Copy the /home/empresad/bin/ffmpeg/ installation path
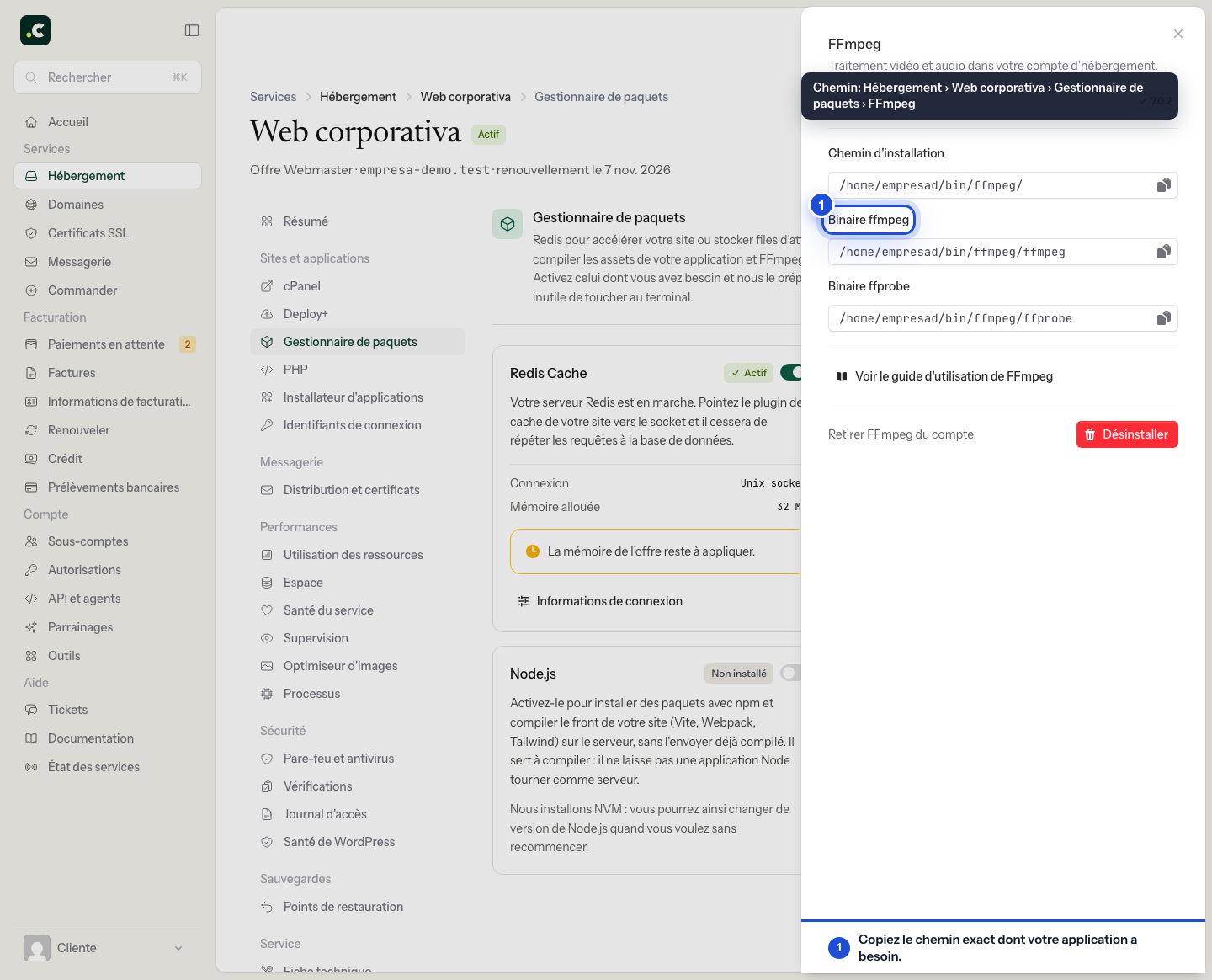This screenshot has height=980, width=1212. 1164,185
